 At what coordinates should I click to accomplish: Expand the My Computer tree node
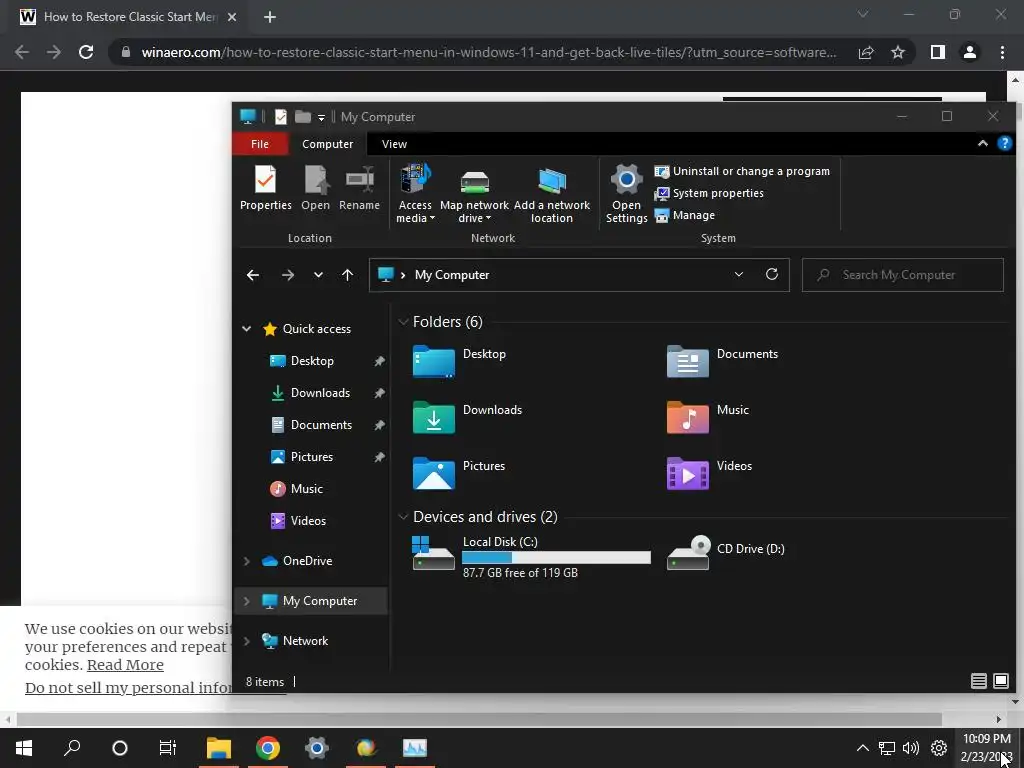pos(247,601)
